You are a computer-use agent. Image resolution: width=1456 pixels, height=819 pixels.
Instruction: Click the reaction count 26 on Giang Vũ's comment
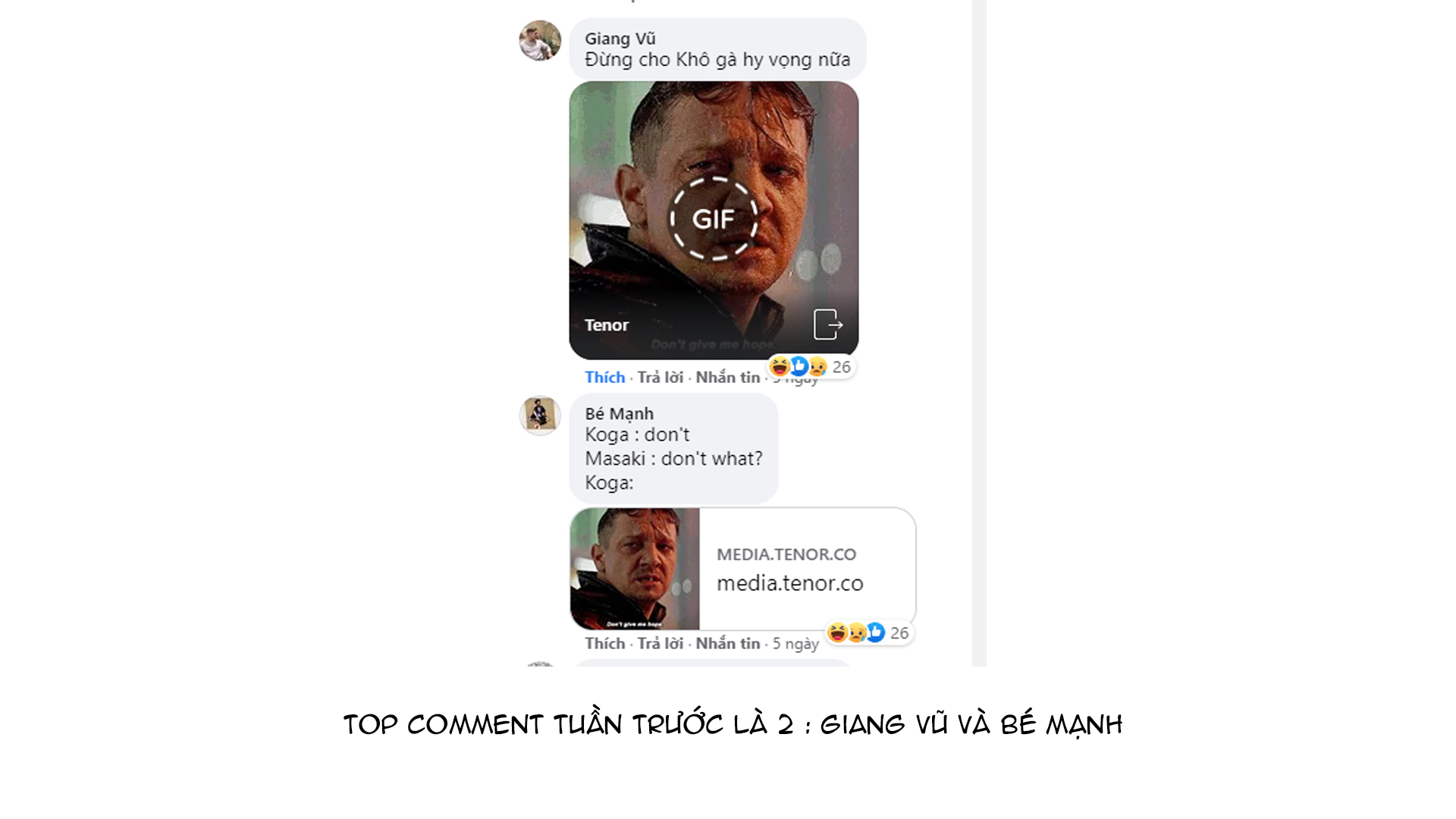(x=841, y=367)
